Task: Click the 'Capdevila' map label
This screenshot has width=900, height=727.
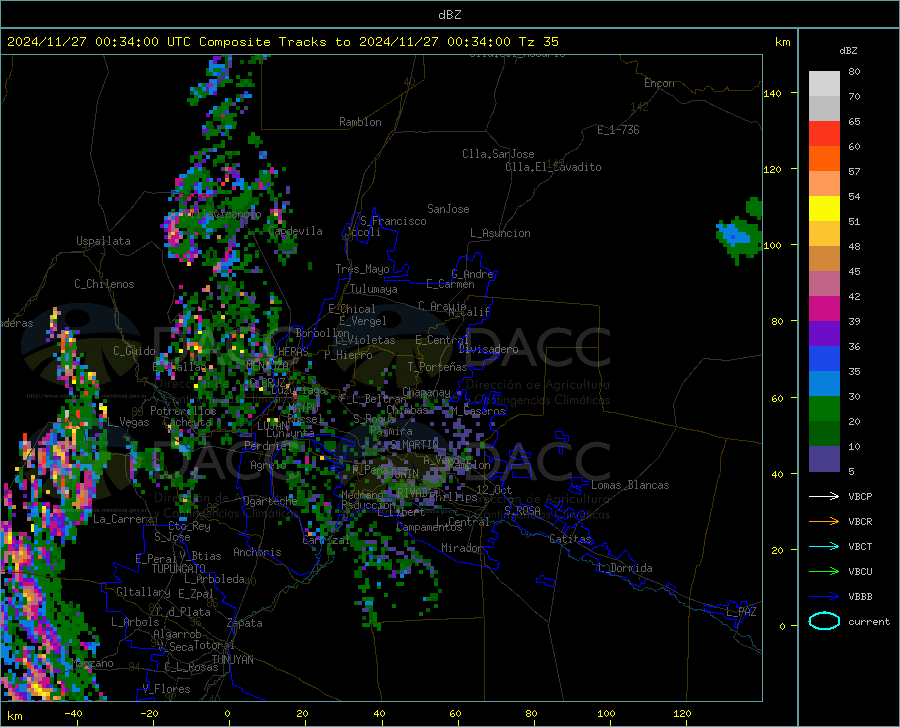Action: tap(295, 231)
